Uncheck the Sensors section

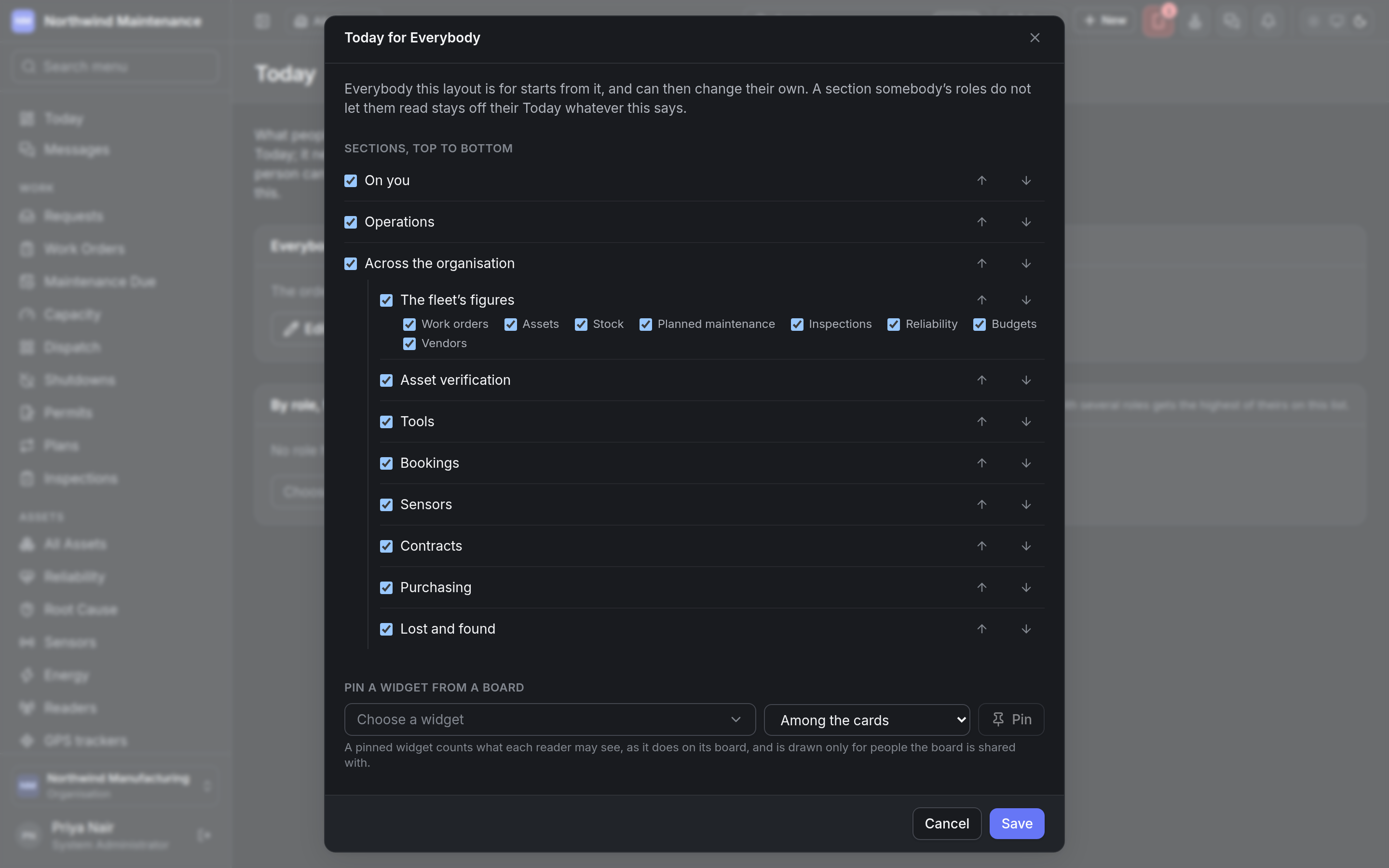coord(386,504)
